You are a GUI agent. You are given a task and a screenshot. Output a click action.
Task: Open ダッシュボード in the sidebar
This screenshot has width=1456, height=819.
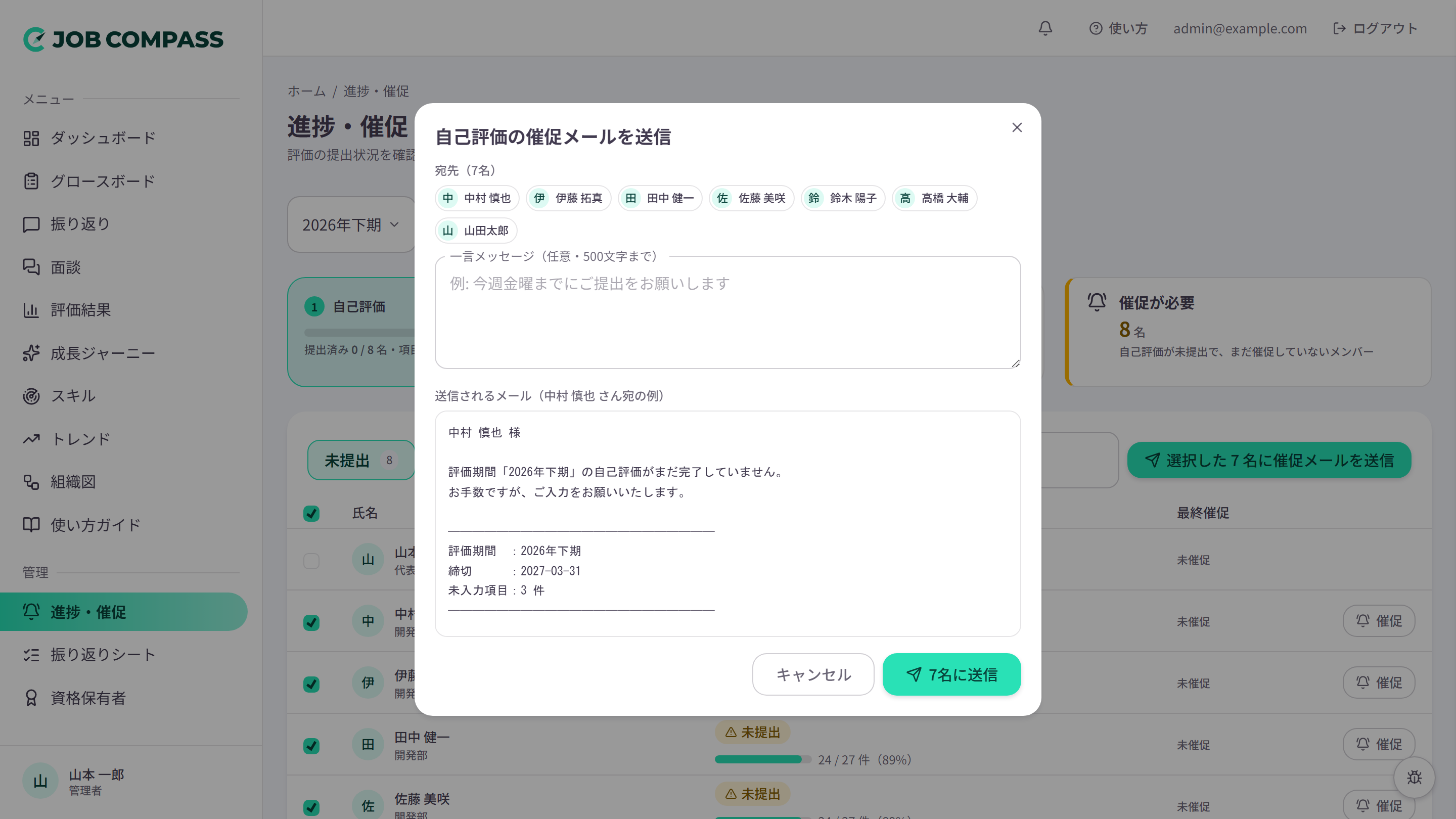tap(124, 138)
